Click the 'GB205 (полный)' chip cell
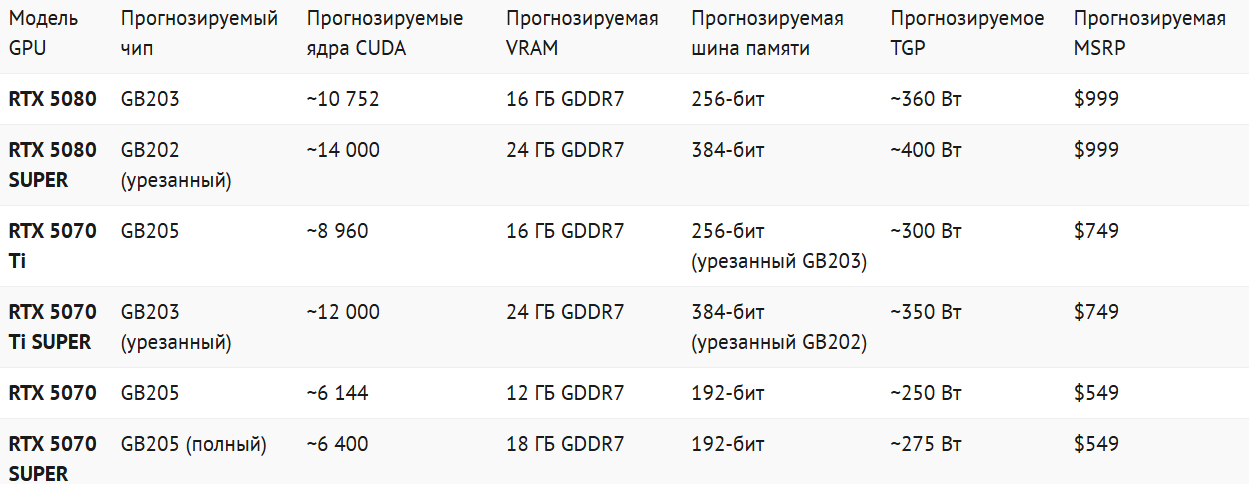This screenshot has height=484, width=1249. point(194,444)
